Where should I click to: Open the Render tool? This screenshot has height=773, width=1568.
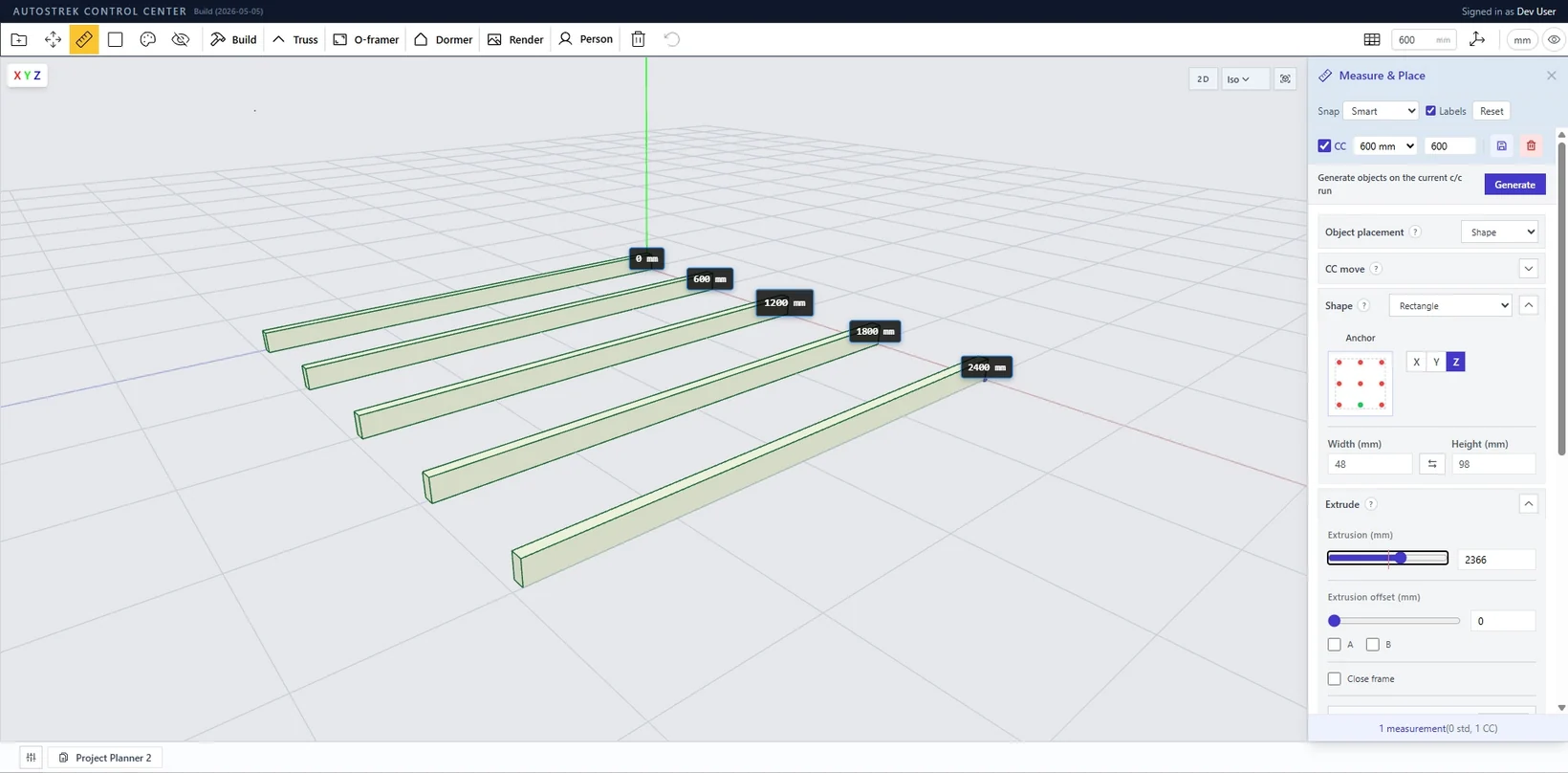pyautogui.click(x=515, y=39)
